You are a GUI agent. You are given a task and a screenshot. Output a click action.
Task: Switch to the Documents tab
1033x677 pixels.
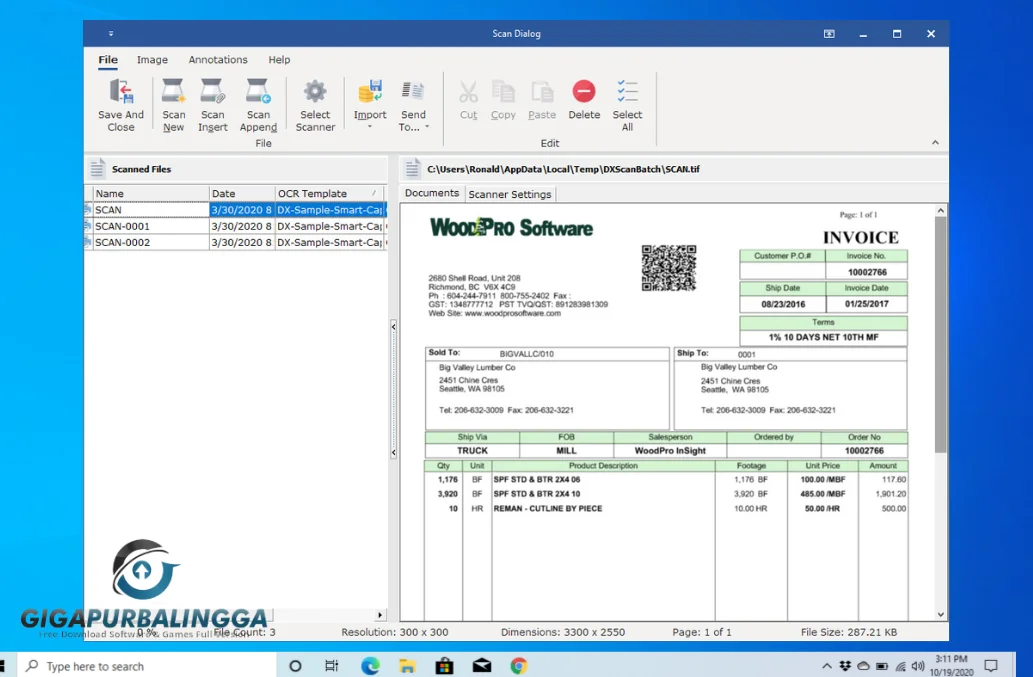432,193
